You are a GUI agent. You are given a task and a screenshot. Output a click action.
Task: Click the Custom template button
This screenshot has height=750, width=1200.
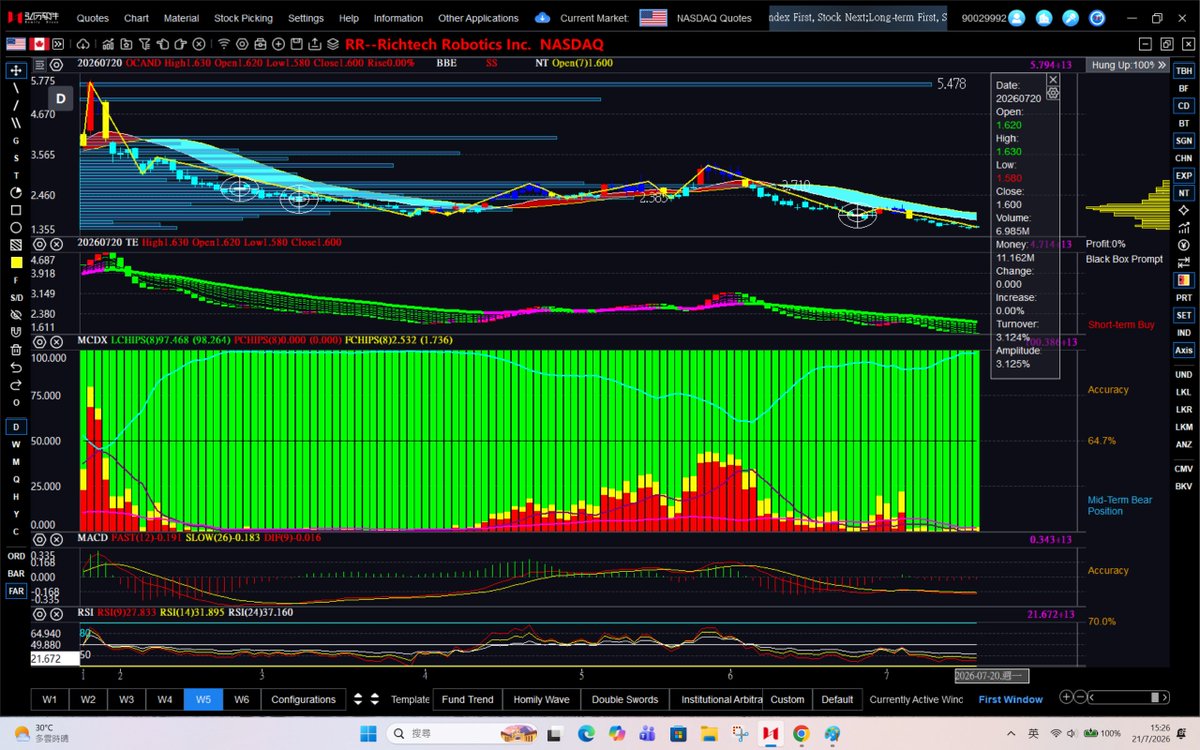point(787,699)
